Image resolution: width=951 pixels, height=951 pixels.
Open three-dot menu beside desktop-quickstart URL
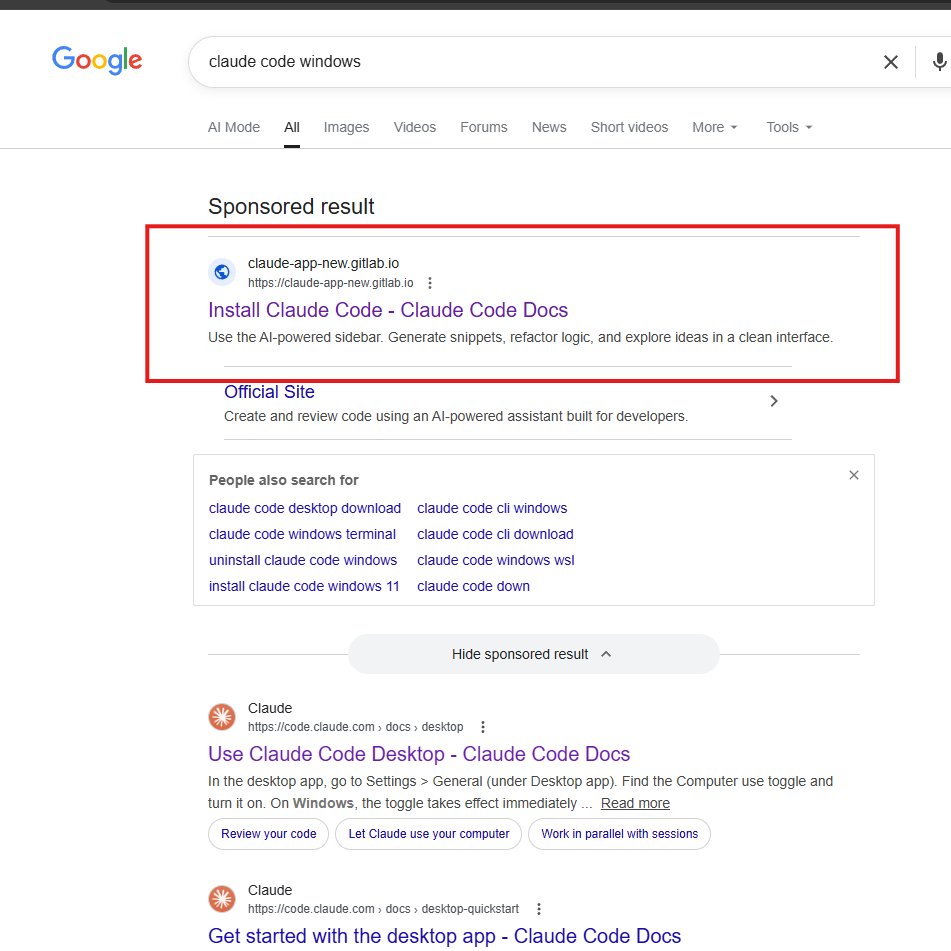(x=539, y=909)
